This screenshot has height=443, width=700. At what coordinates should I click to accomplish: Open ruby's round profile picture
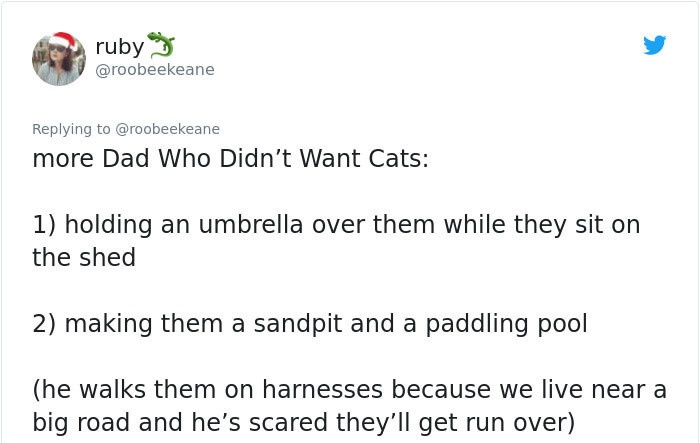click(59, 59)
